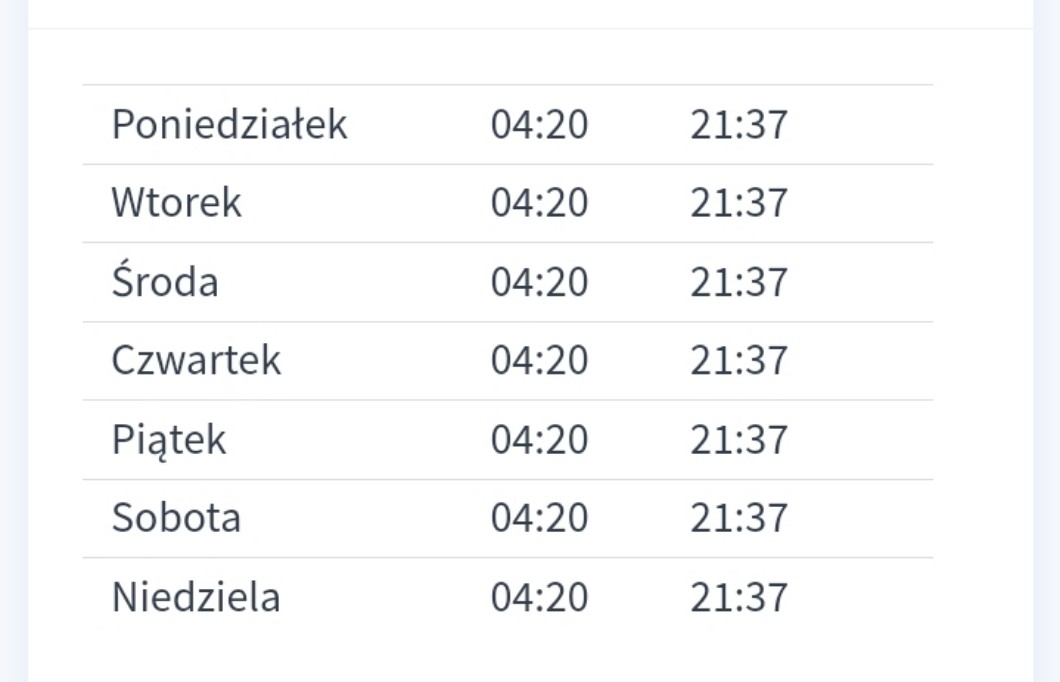Select the Czwartek day label
The height and width of the screenshot is (682, 1060).
pos(196,360)
